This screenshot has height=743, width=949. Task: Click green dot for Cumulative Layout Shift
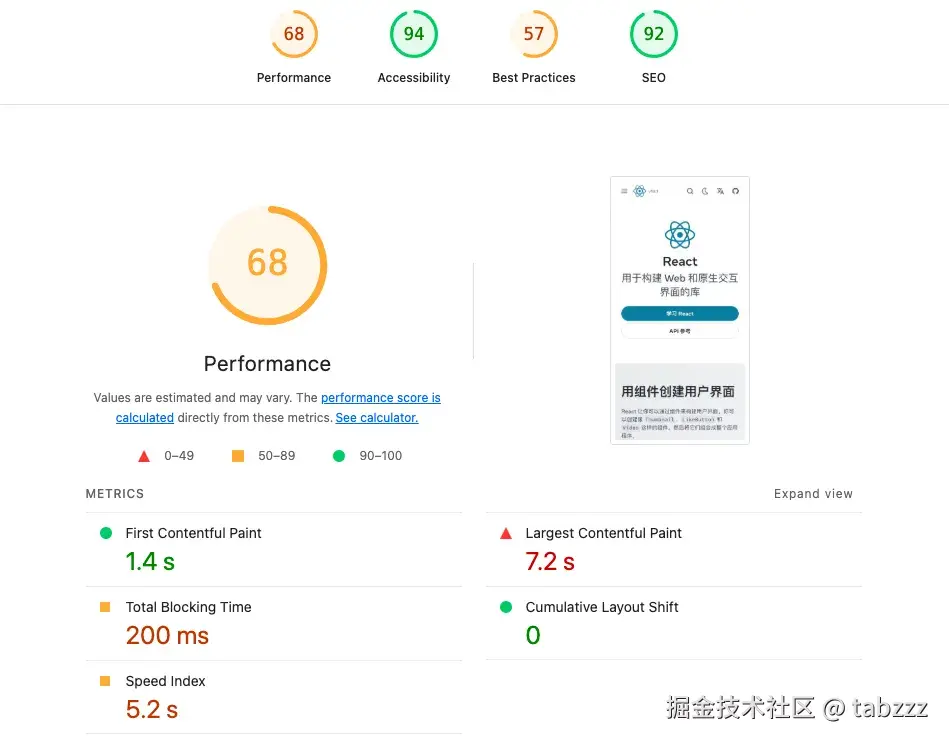506,607
